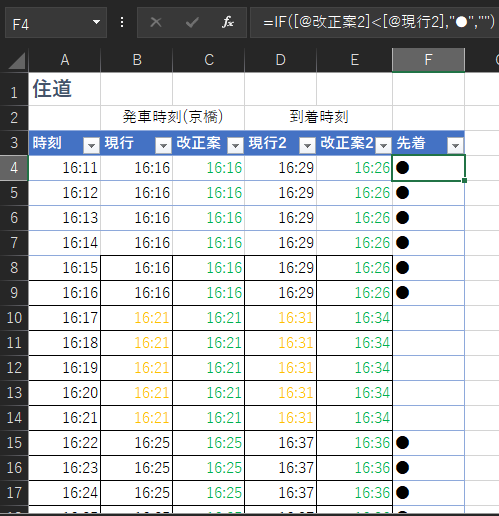
Task: Open filter dropdown for 先着 column
Action: pyautogui.click(x=455, y=145)
